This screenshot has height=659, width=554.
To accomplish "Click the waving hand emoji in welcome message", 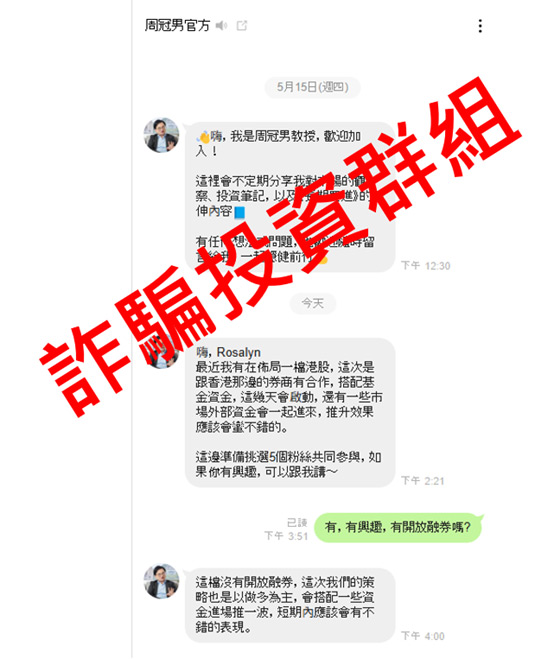I will coord(203,137).
